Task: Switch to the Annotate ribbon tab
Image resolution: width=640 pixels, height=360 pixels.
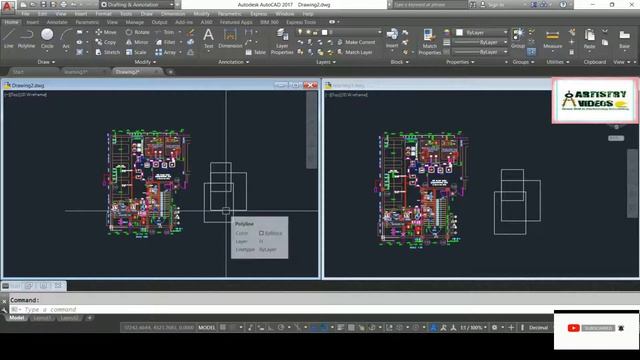Action: pyautogui.click(x=57, y=22)
